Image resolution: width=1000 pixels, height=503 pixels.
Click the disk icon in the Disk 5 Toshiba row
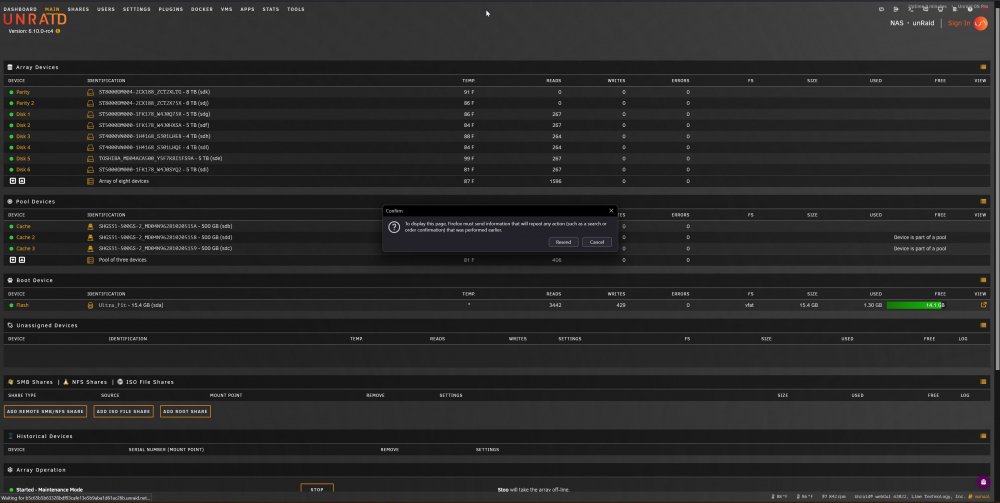[x=91, y=159]
